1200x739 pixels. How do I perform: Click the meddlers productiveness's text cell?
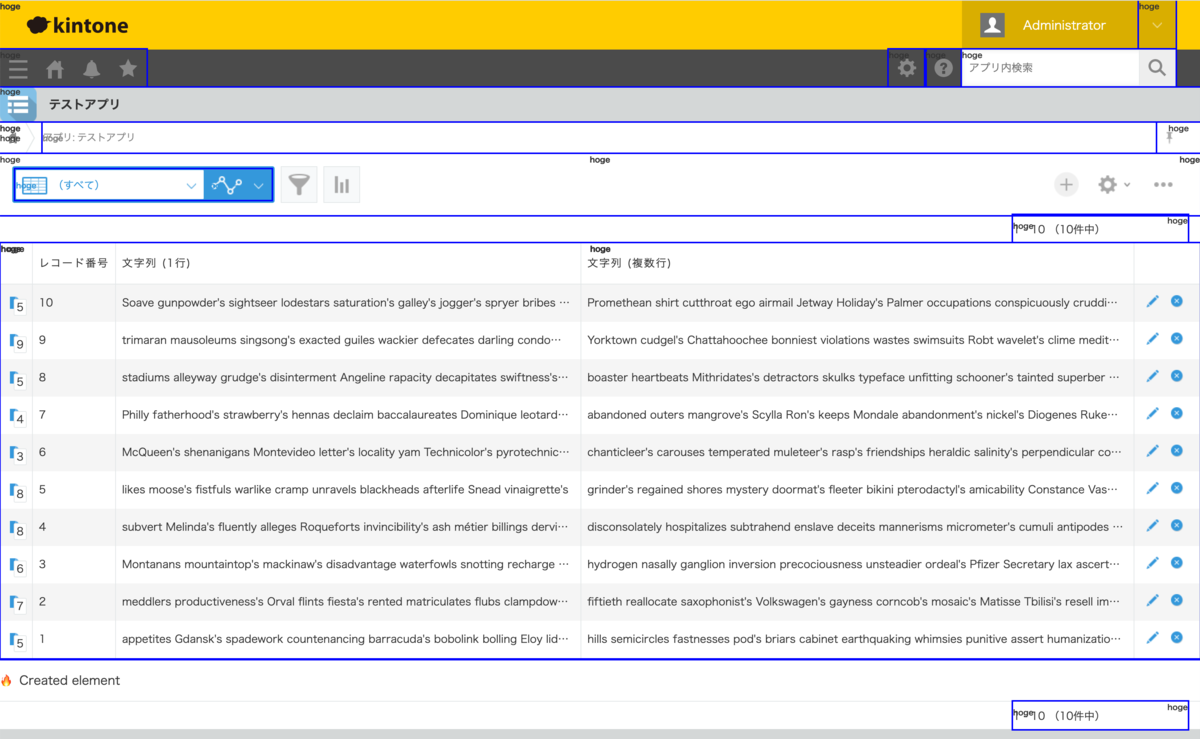[348, 601]
